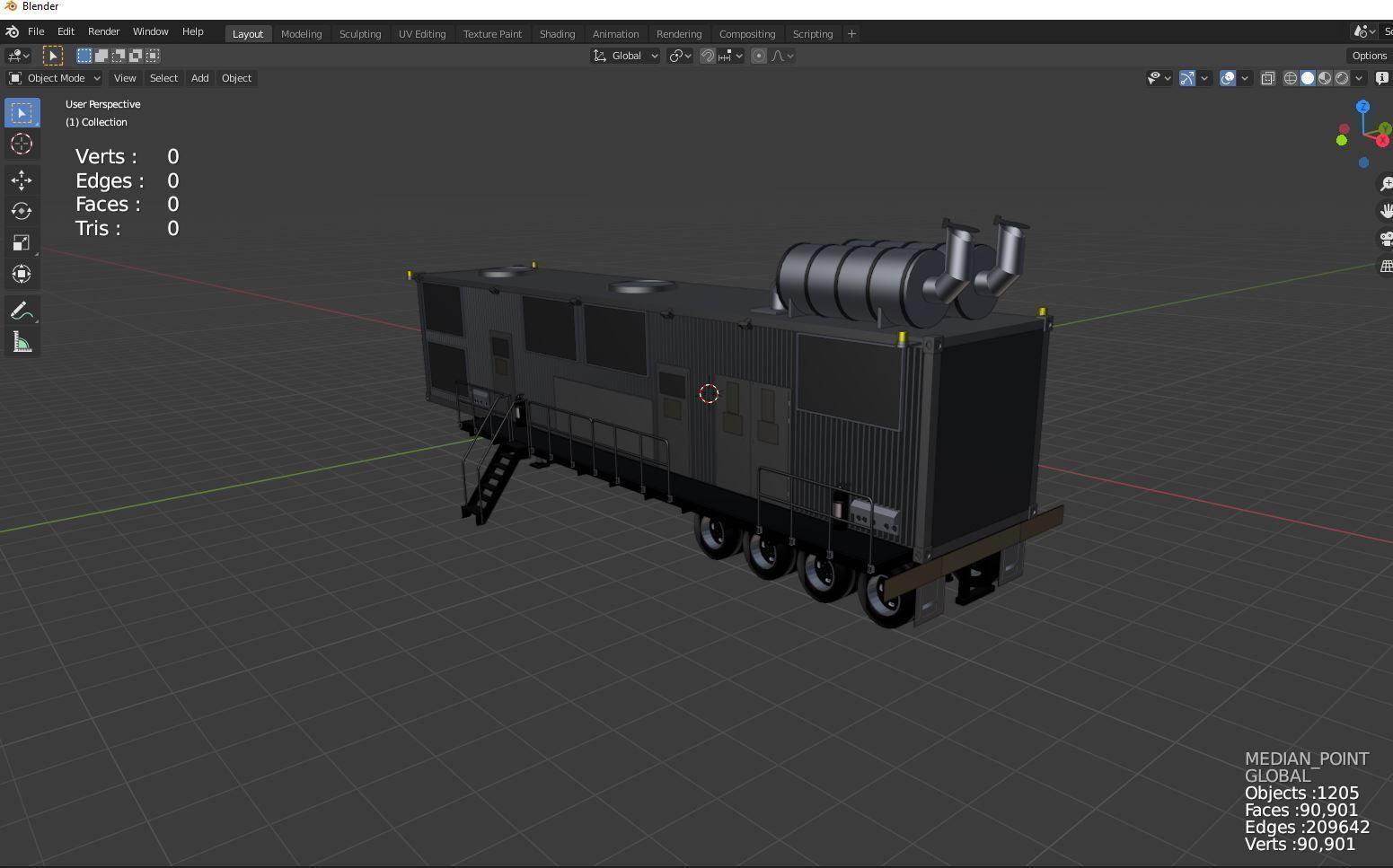Open the viewport Add menu
Image resolution: width=1393 pixels, height=868 pixels.
199,78
